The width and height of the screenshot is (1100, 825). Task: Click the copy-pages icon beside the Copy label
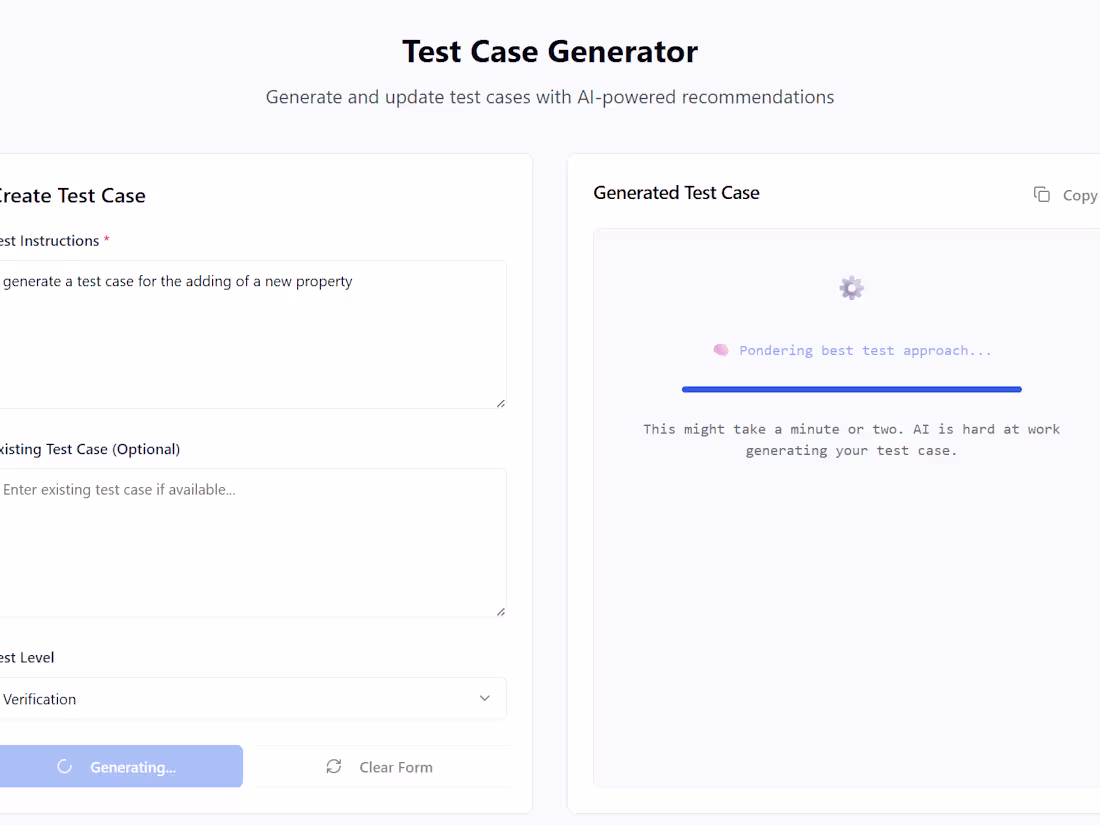coord(1041,194)
